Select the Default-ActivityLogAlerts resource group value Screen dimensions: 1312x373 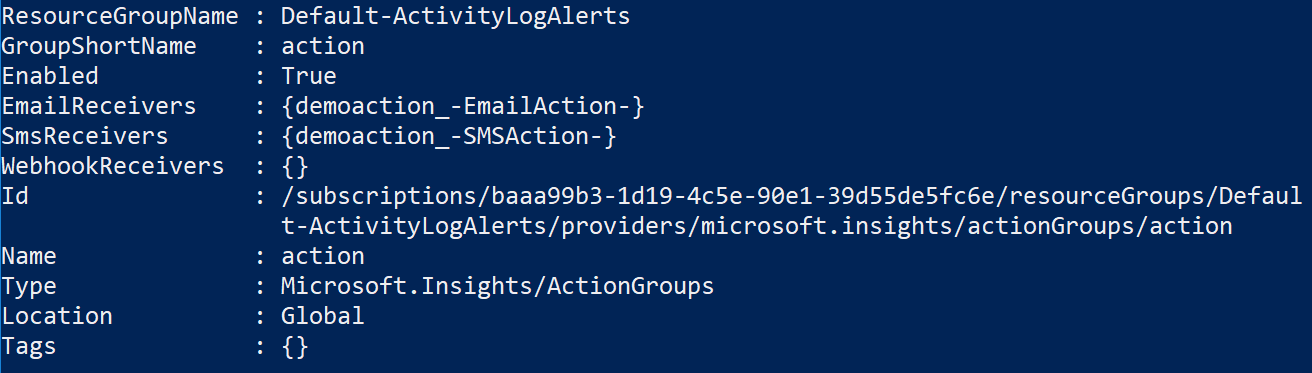click(x=455, y=16)
